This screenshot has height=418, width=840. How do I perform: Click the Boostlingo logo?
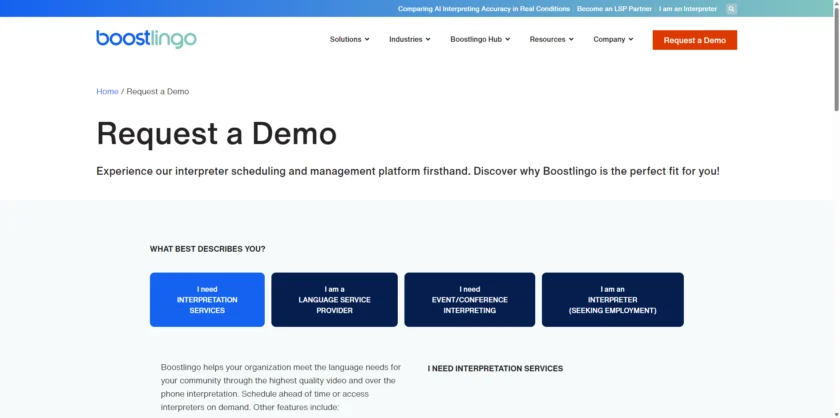(x=146, y=39)
